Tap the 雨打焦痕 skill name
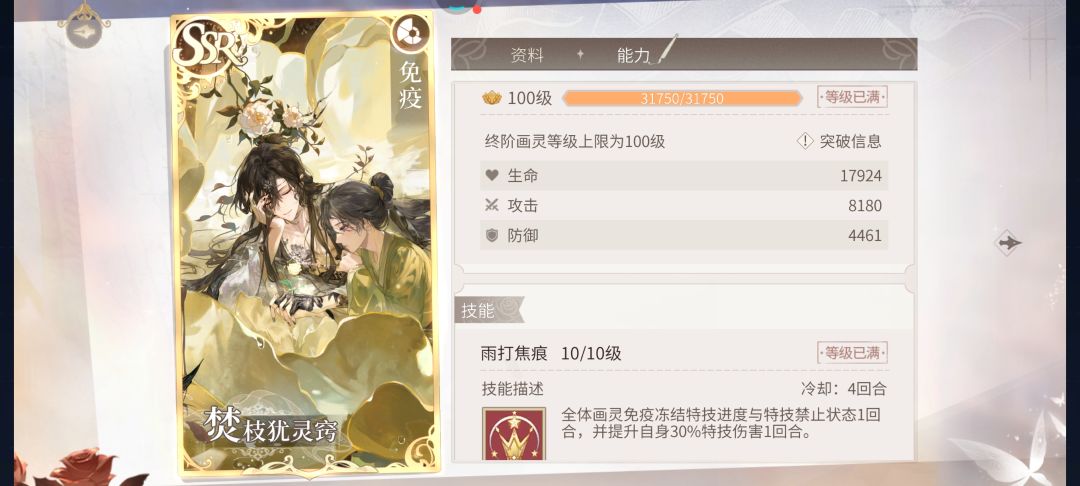Image resolution: width=1080 pixels, height=486 pixels. pos(514,354)
